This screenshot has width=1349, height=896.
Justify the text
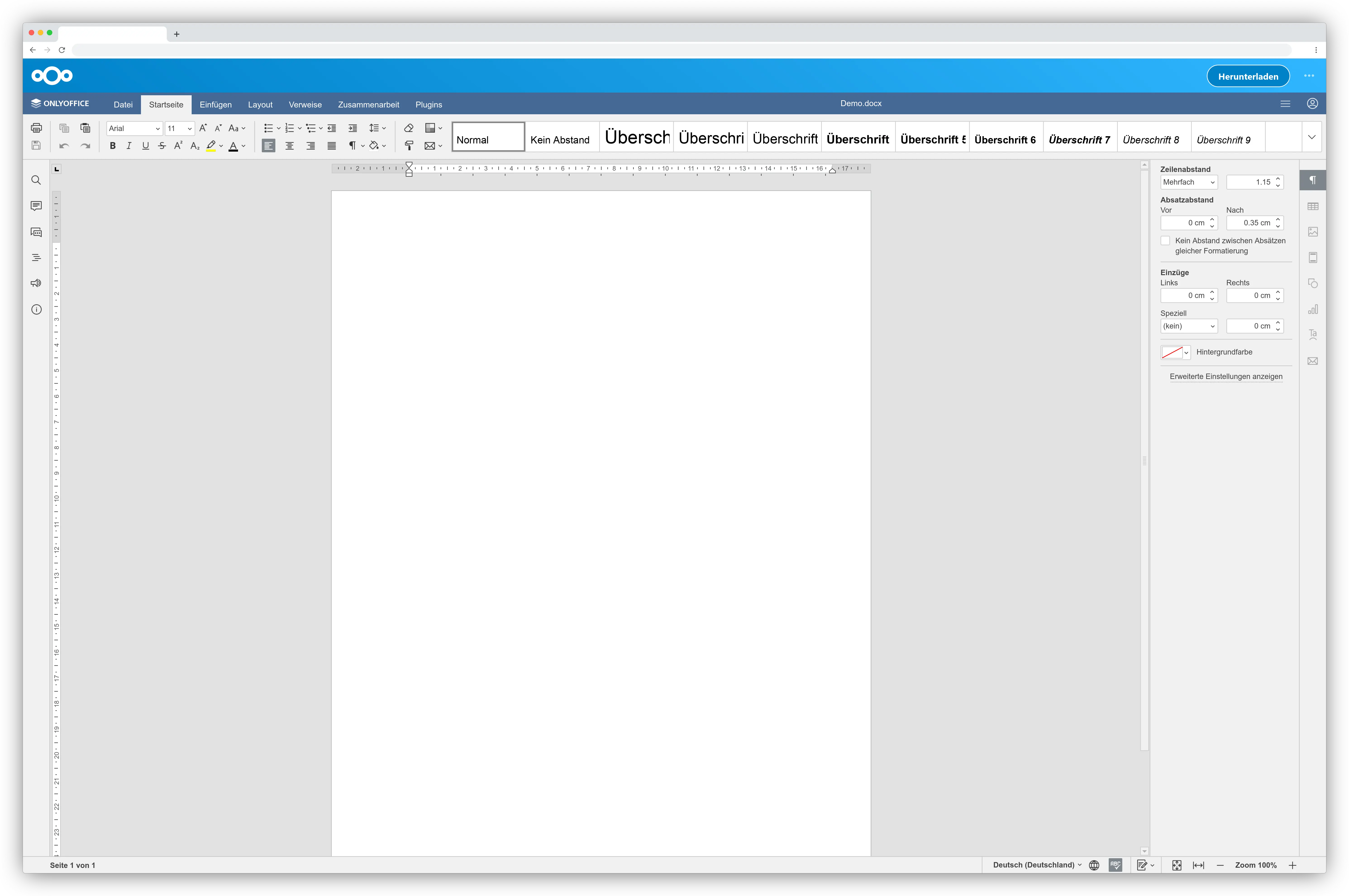(x=331, y=146)
